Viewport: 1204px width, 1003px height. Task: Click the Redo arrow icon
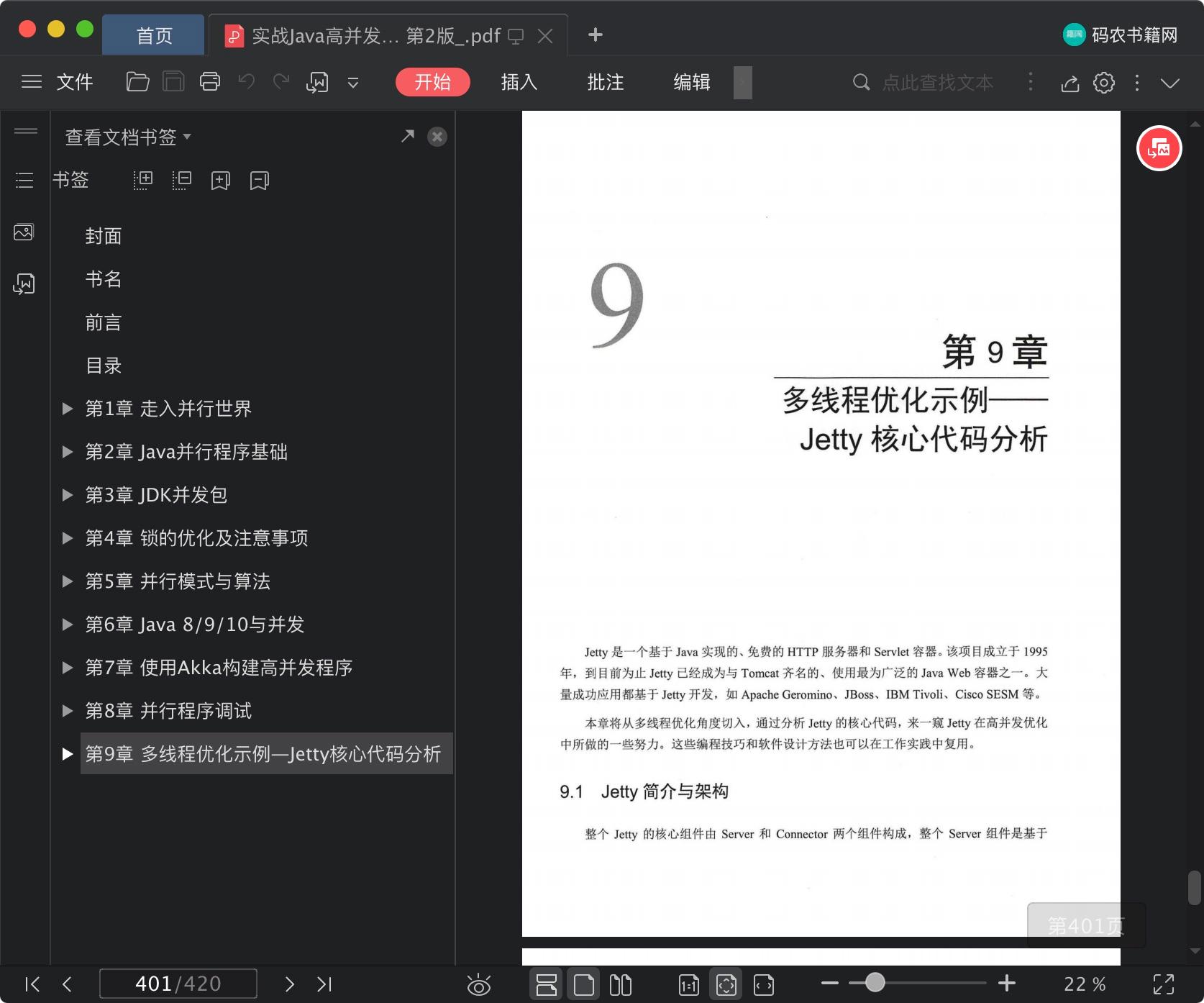(x=281, y=82)
